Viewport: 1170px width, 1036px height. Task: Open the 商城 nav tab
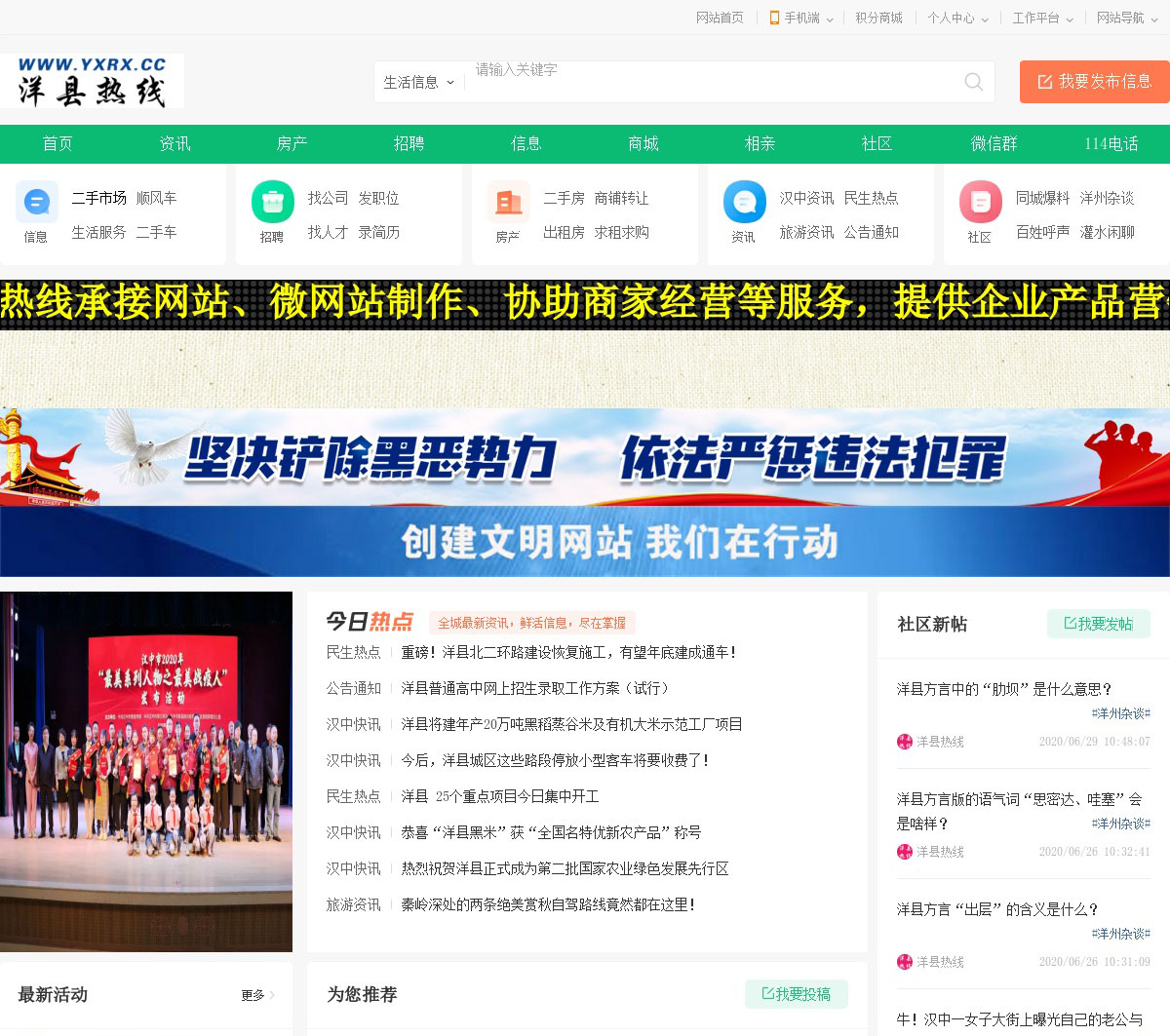(x=643, y=143)
